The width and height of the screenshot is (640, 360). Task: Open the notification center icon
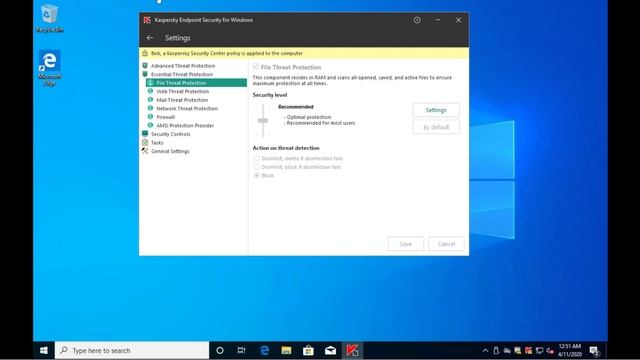point(594,351)
